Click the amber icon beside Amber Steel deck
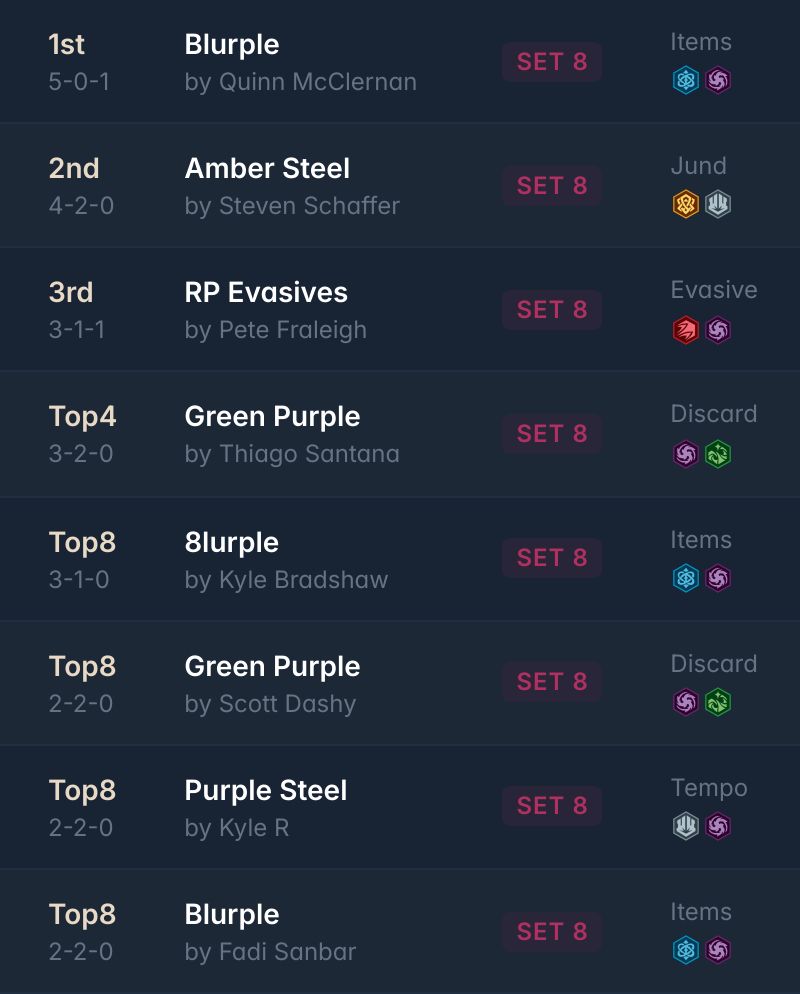800x994 pixels. point(685,204)
